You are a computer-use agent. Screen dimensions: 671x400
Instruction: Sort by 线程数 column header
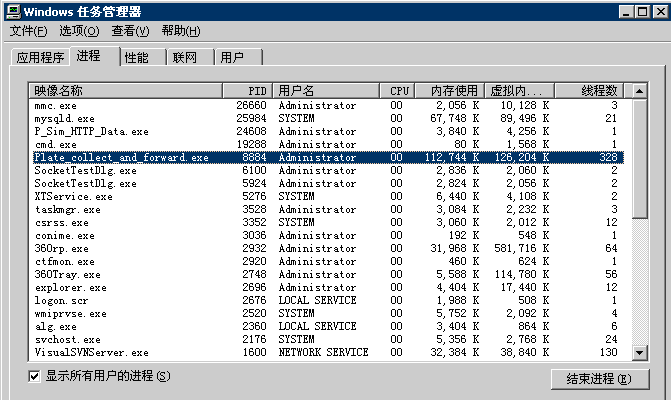click(589, 91)
